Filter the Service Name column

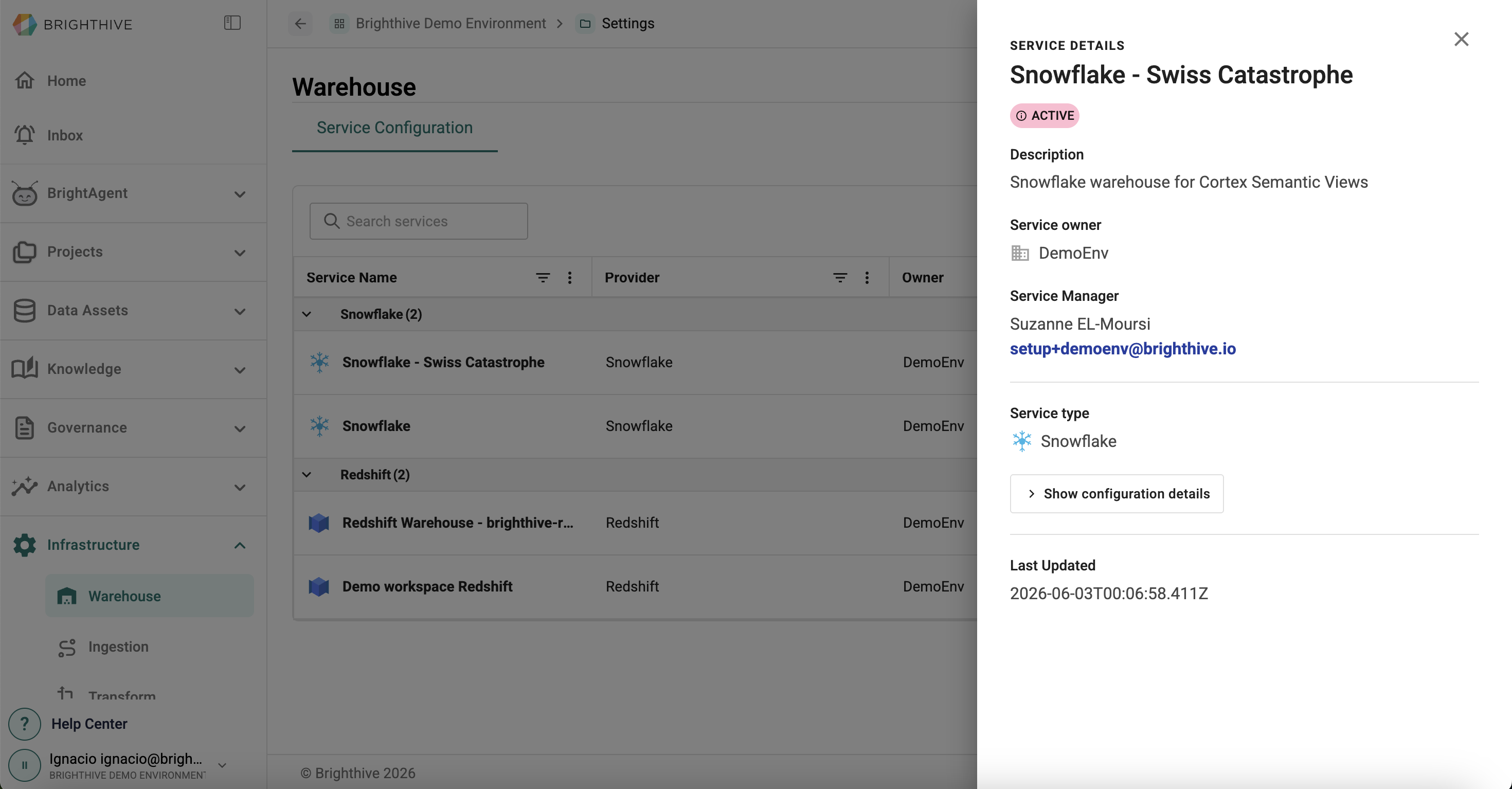(543, 278)
